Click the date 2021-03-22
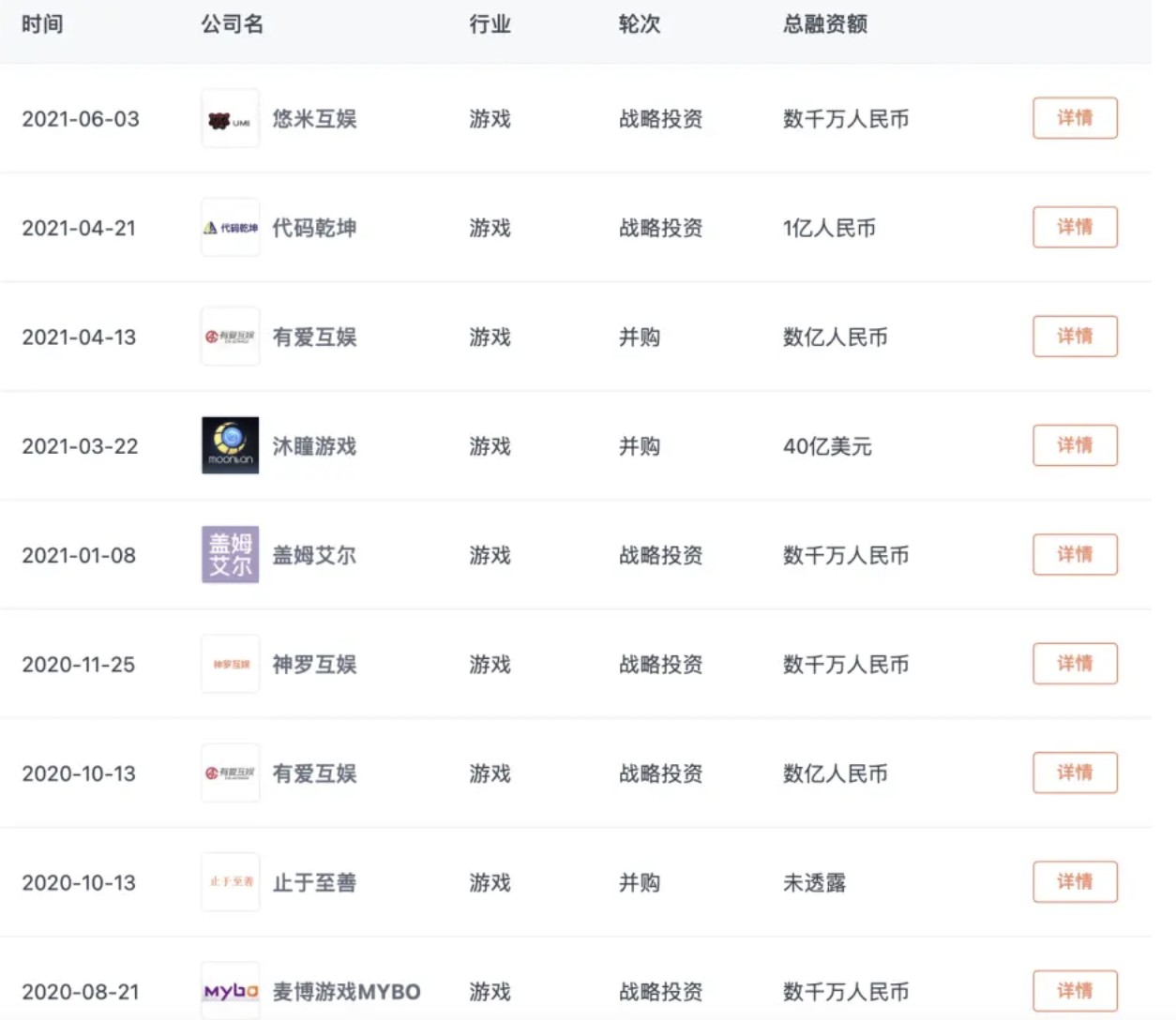This screenshot has height=1020, width=1176. (80, 446)
